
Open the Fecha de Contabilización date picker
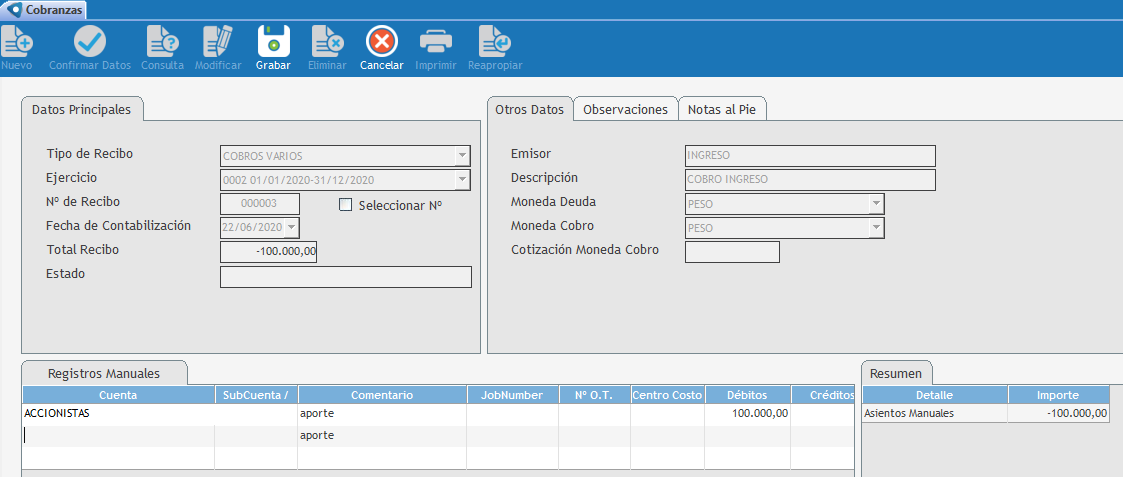click(292, 228)
